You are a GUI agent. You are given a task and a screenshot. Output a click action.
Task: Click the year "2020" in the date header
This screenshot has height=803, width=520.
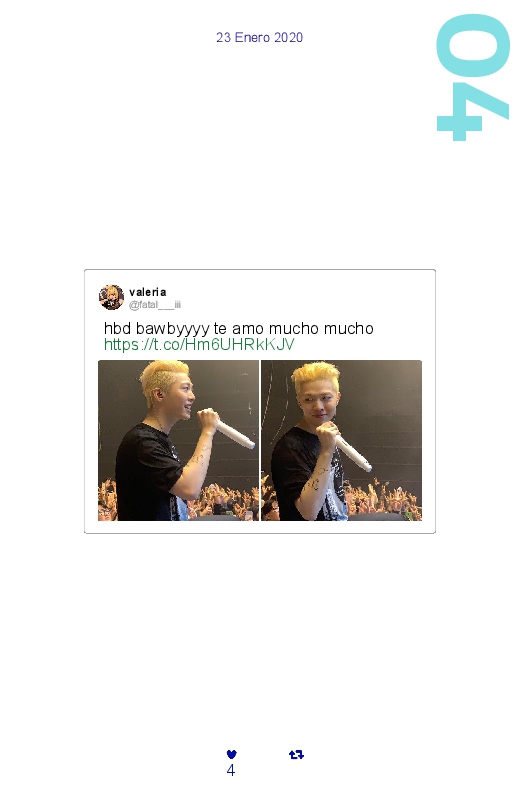288,37
